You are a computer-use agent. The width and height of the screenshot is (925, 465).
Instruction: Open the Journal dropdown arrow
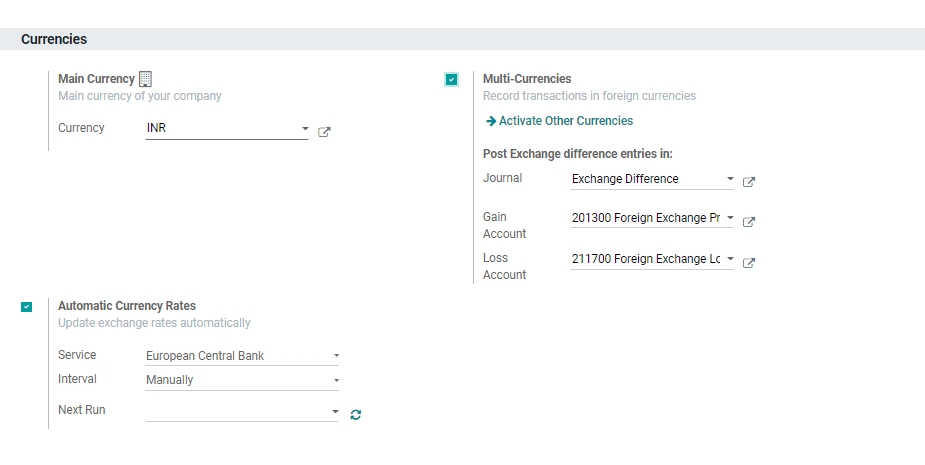point(730,180)
